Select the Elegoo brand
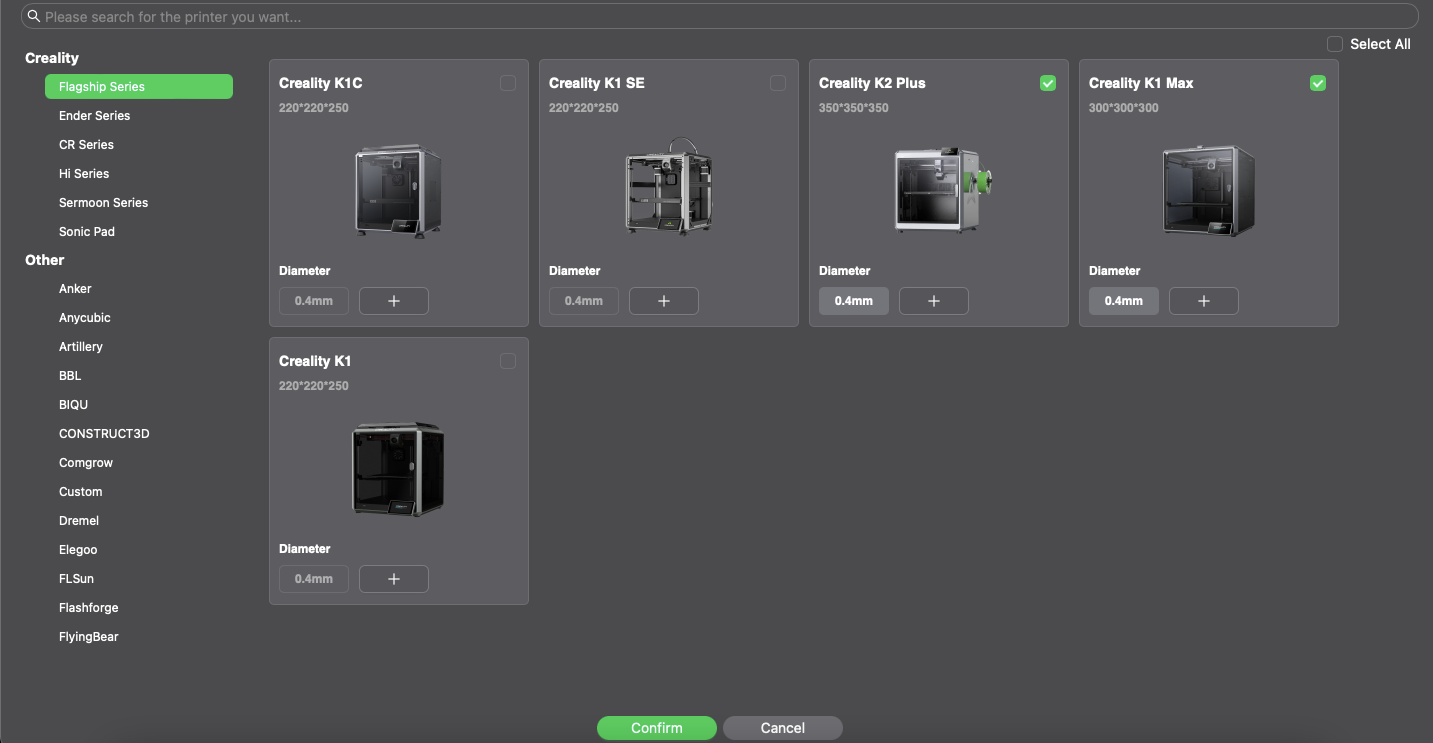 [x=78, y=550]
